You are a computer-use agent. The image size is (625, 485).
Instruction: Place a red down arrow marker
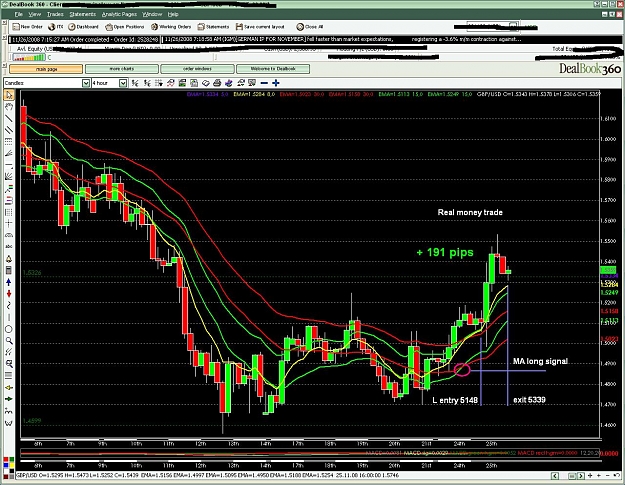pos(9,294)
